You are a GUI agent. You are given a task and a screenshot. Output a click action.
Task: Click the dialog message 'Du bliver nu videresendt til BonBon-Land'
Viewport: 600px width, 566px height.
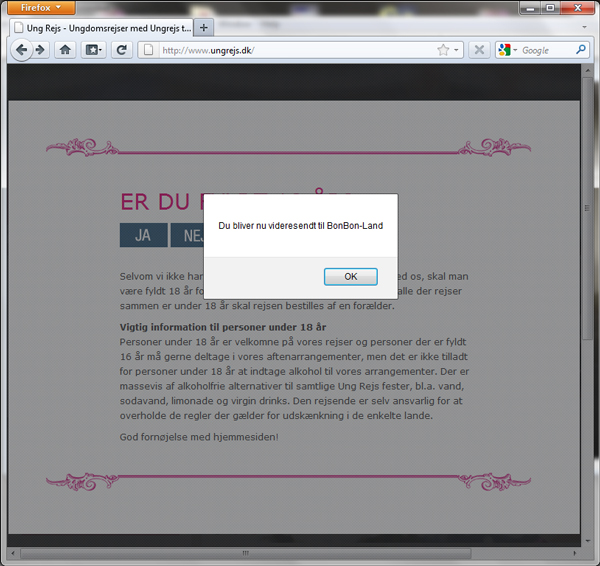[300, 226]
